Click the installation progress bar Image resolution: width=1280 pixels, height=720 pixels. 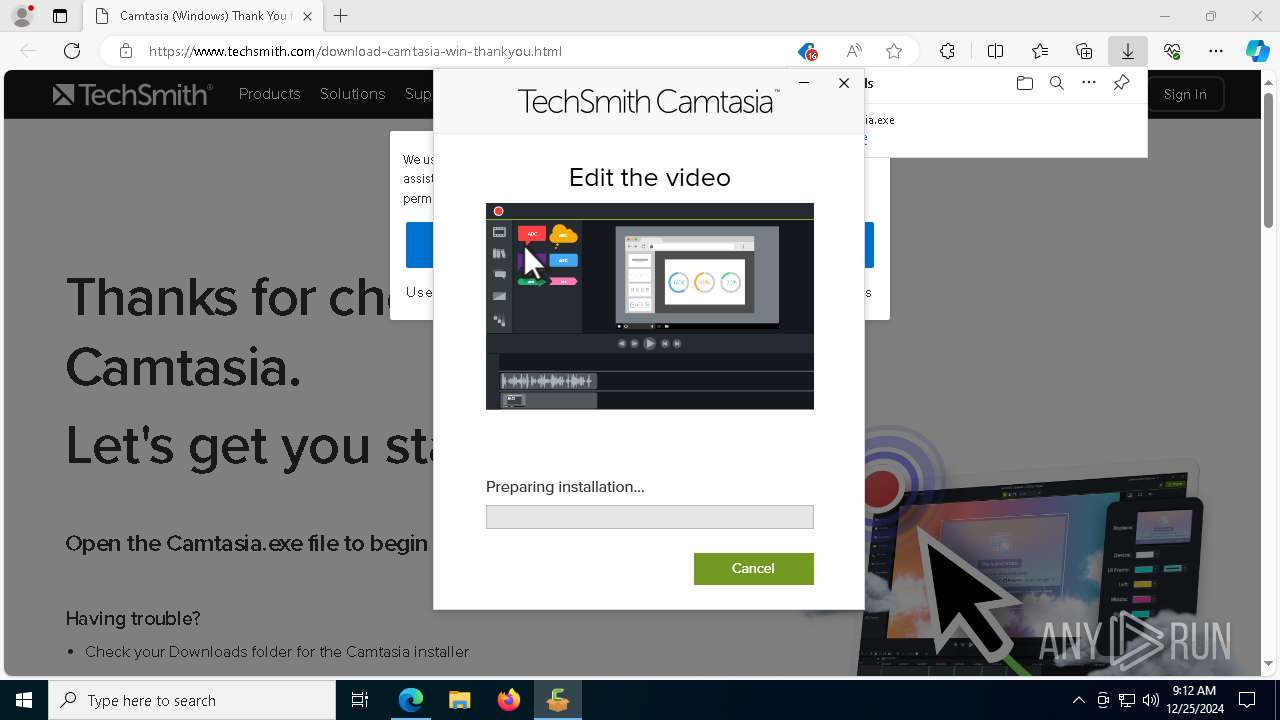(x=649, y=516)
